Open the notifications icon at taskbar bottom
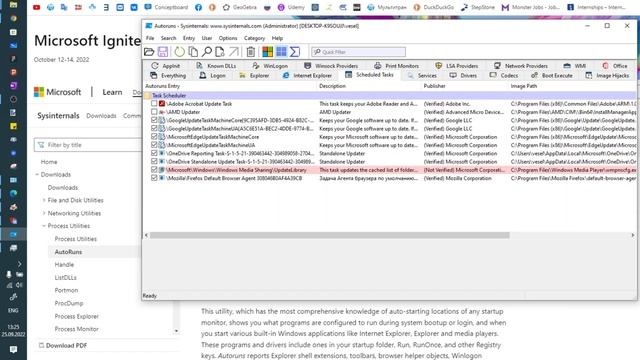640x360 pixels. pyautogui.click(x=13, y=349)
